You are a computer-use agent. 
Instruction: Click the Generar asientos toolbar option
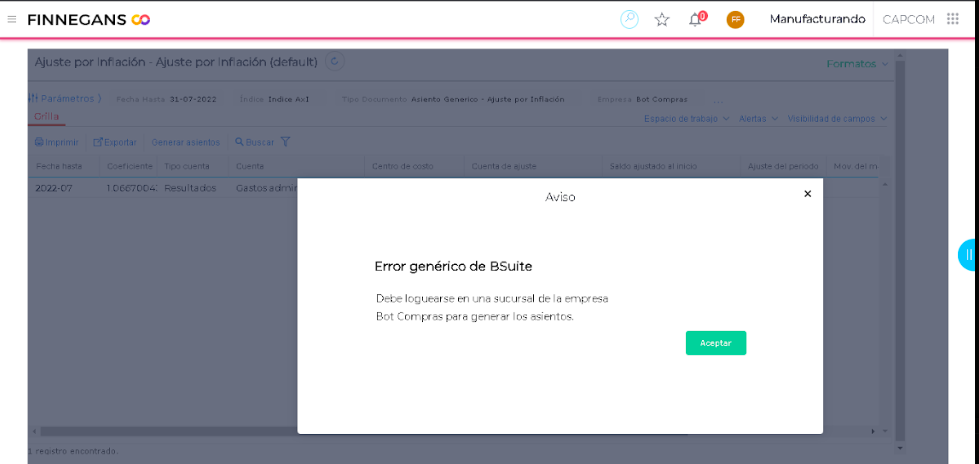[x=185, y=142]
